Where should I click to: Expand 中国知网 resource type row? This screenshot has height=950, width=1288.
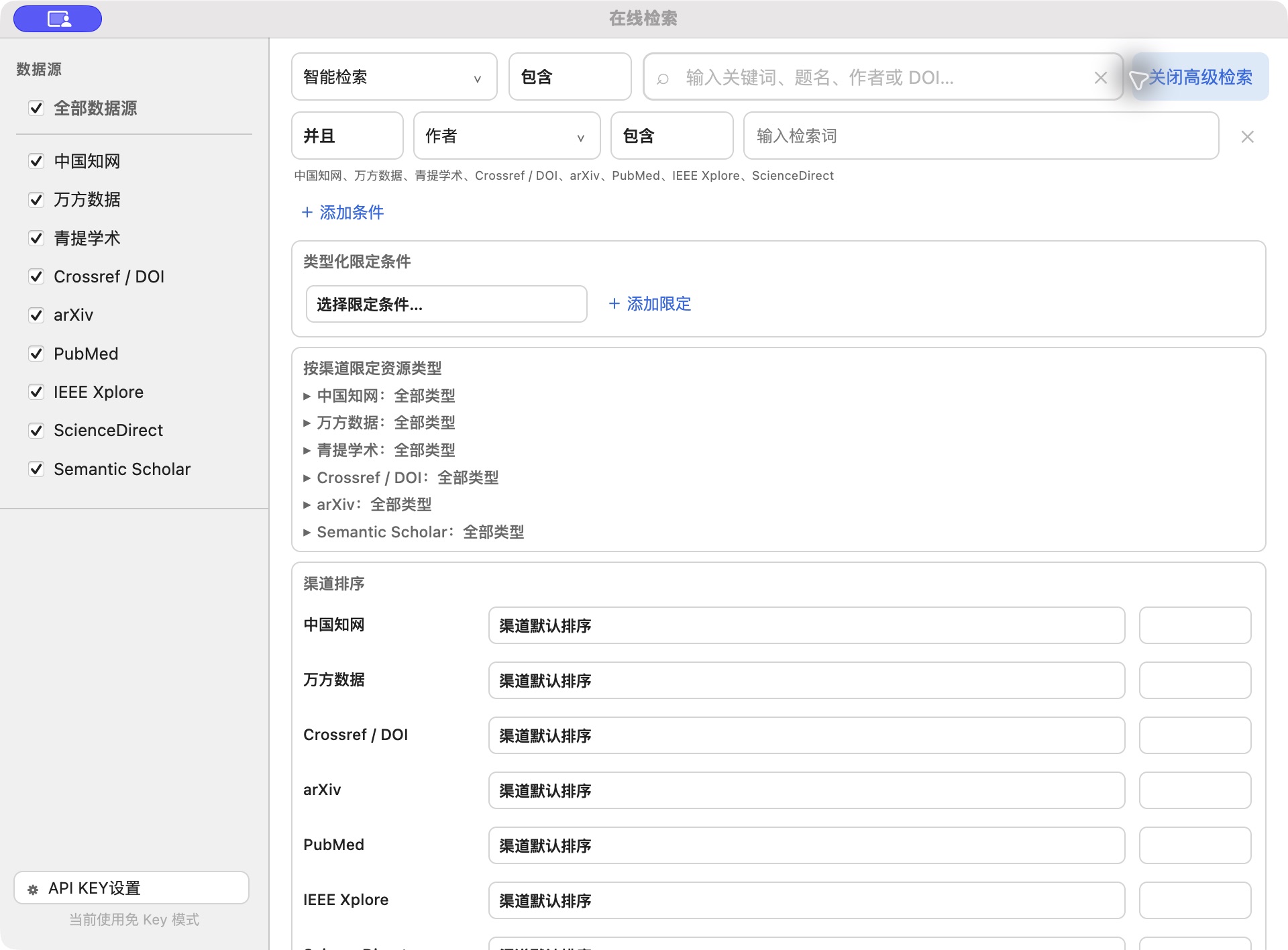pos(379,396)
